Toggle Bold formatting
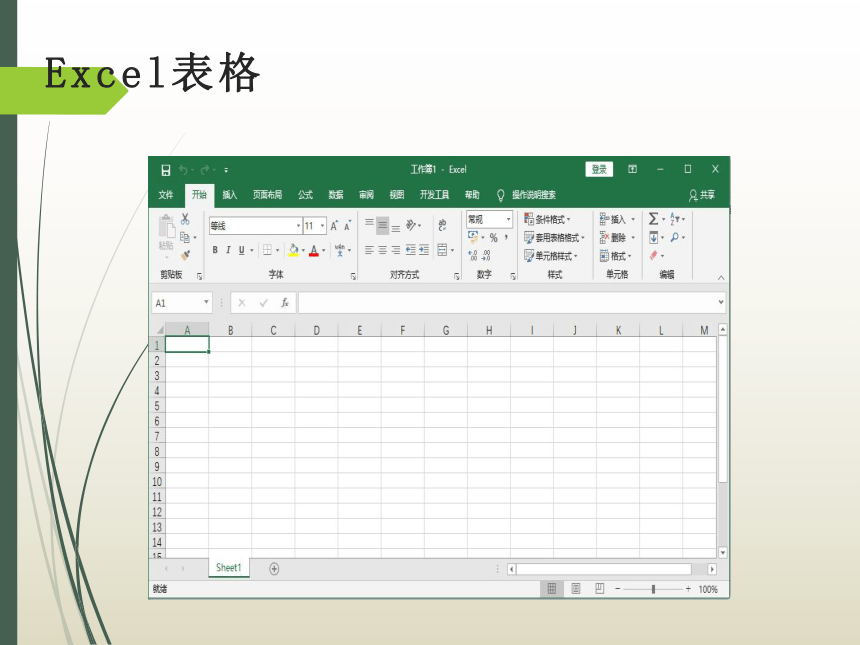 215,250
